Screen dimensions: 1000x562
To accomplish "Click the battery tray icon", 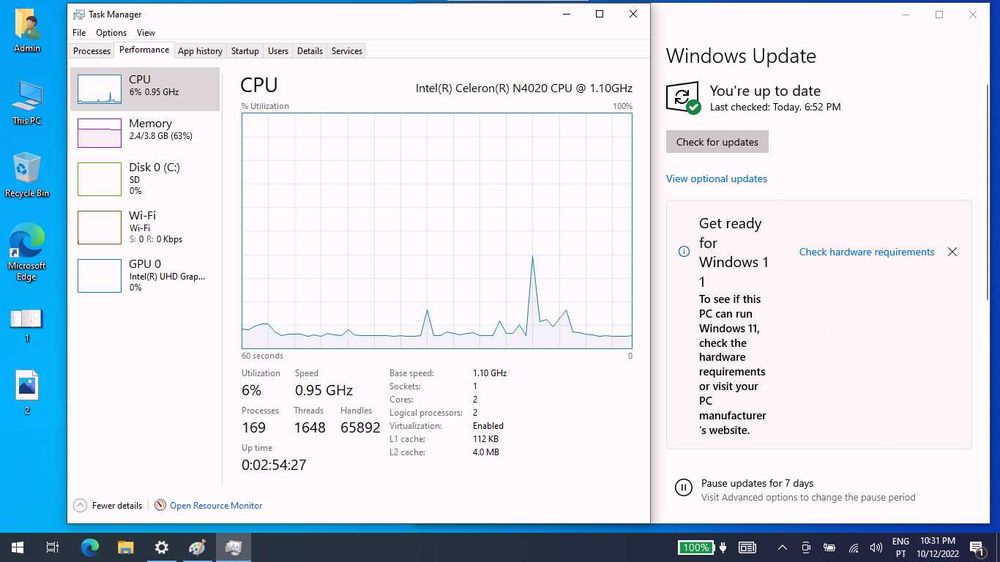I will (x=830, y=547).
